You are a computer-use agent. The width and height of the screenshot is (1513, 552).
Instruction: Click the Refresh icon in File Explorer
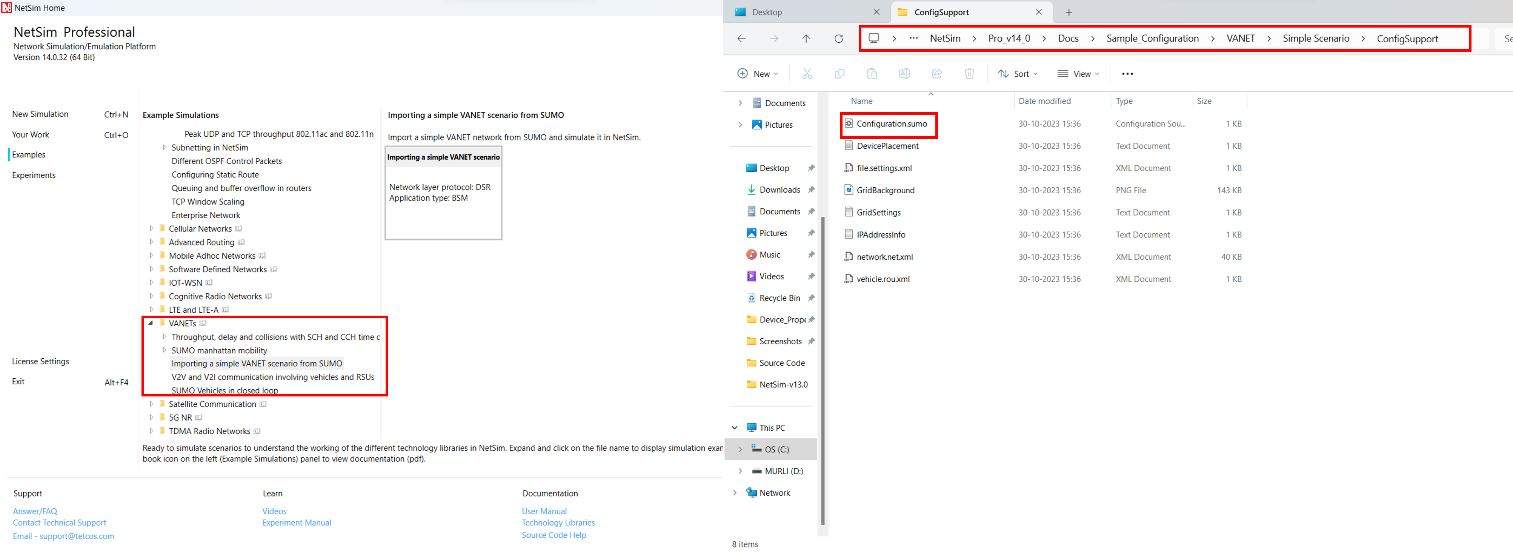point(839,39)
